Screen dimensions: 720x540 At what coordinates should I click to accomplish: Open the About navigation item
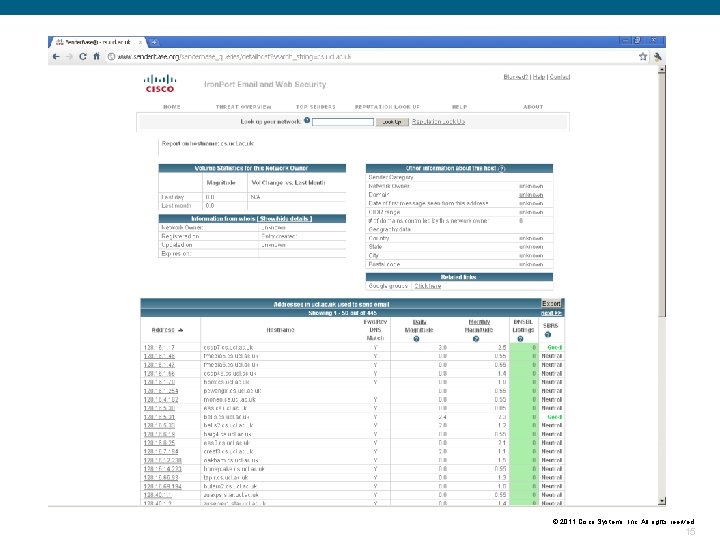[533, 107]
